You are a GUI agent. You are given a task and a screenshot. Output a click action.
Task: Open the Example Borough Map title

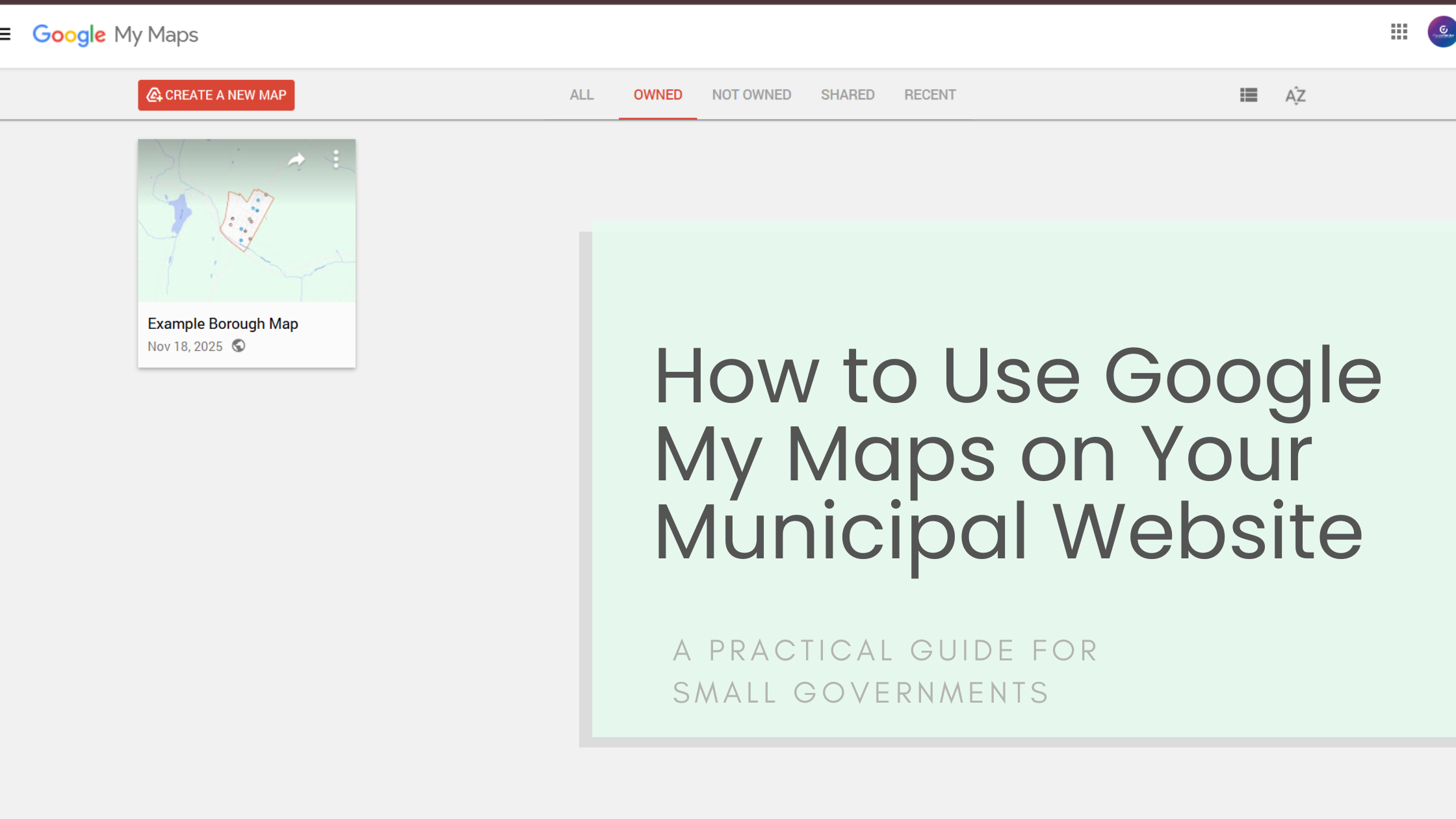[223, 323]
